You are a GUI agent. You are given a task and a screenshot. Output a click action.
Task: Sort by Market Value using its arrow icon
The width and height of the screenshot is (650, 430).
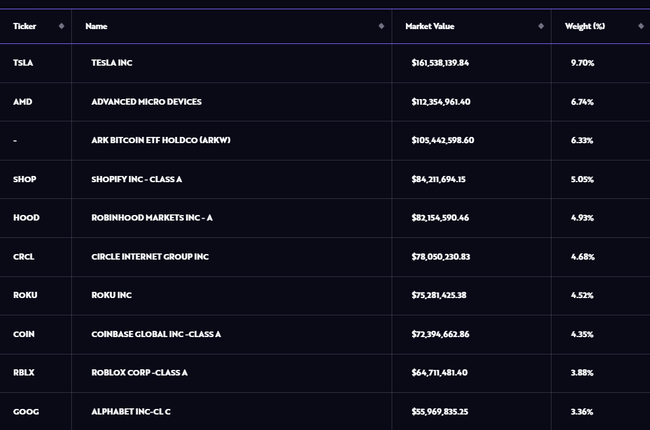point(541,26)
